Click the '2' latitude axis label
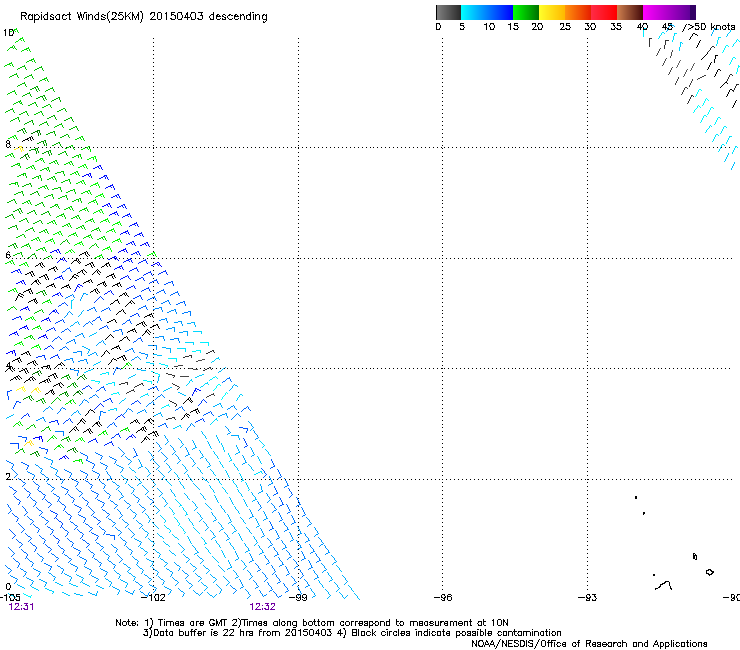 8,476
